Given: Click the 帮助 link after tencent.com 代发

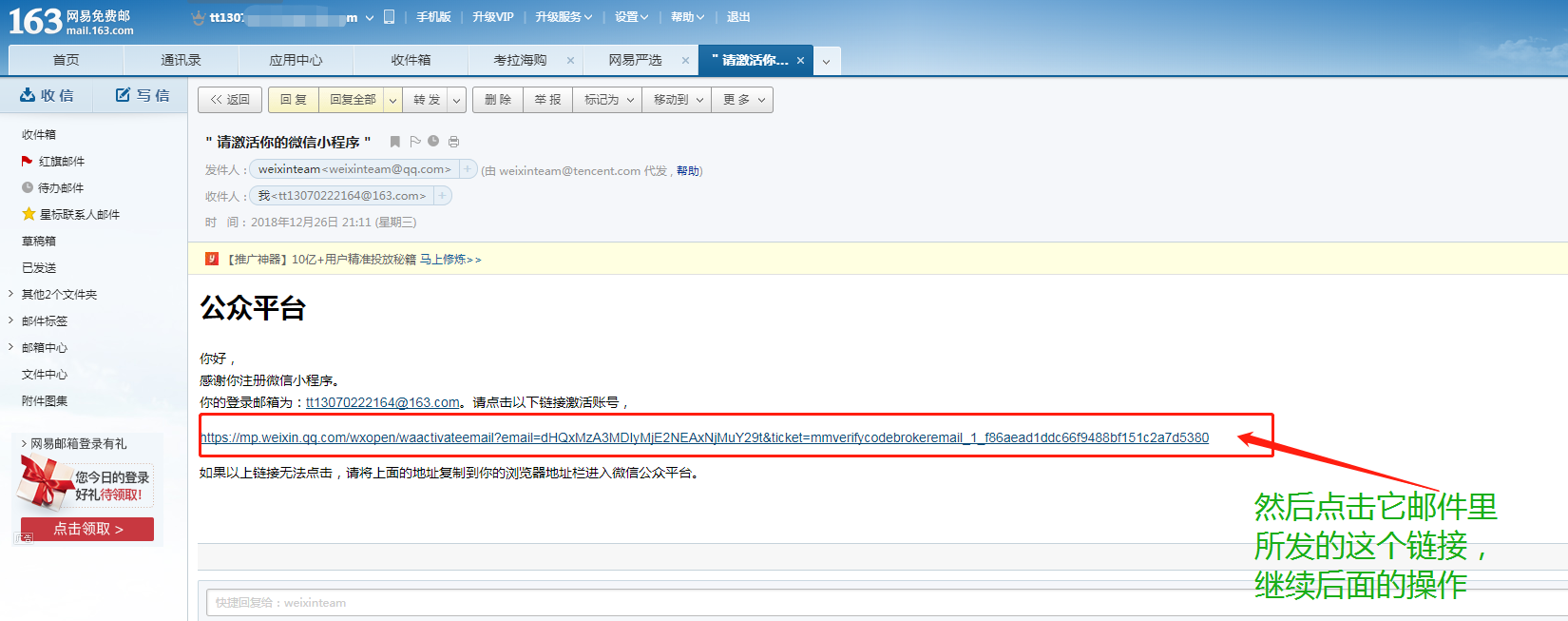Looking at the screenshot, I should click(x=688, y=171).
